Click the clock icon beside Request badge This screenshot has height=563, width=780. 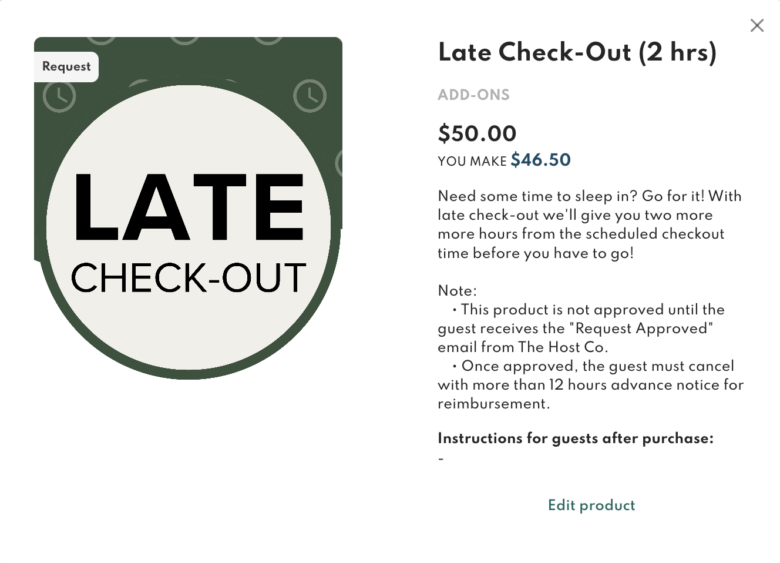pos(59,96)
